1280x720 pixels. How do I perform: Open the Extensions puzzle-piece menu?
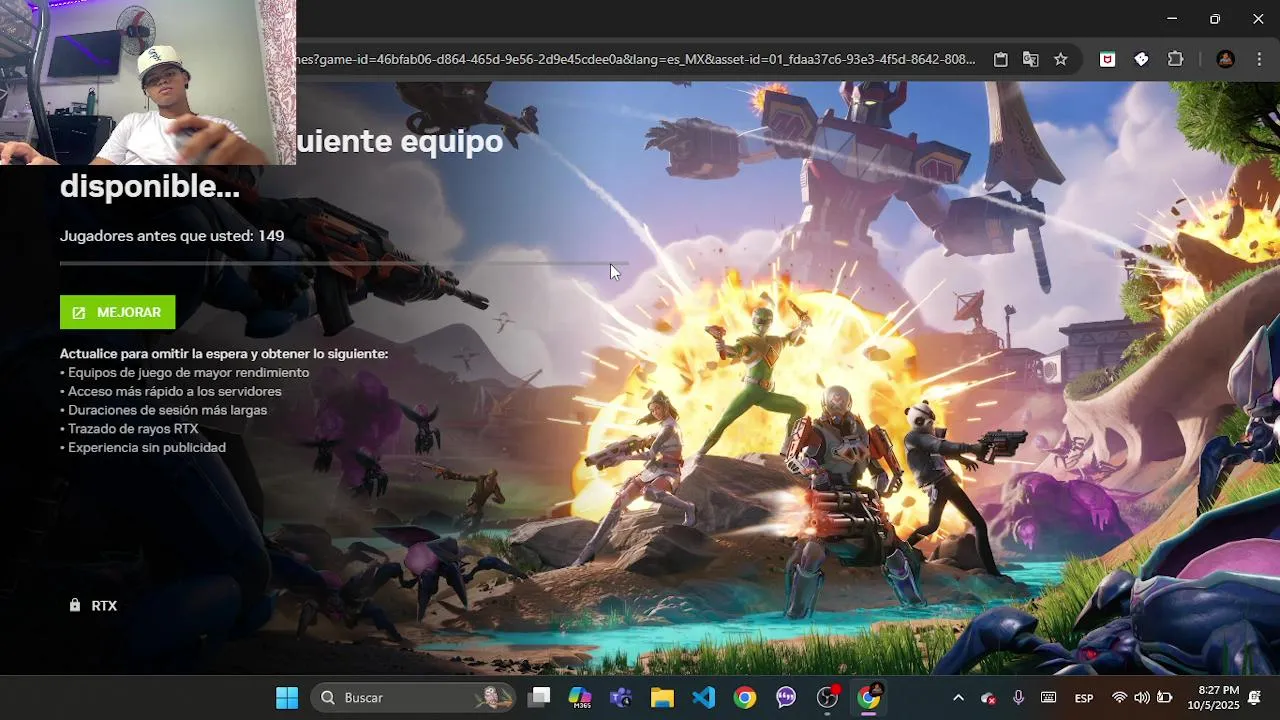pos(1175,59)
